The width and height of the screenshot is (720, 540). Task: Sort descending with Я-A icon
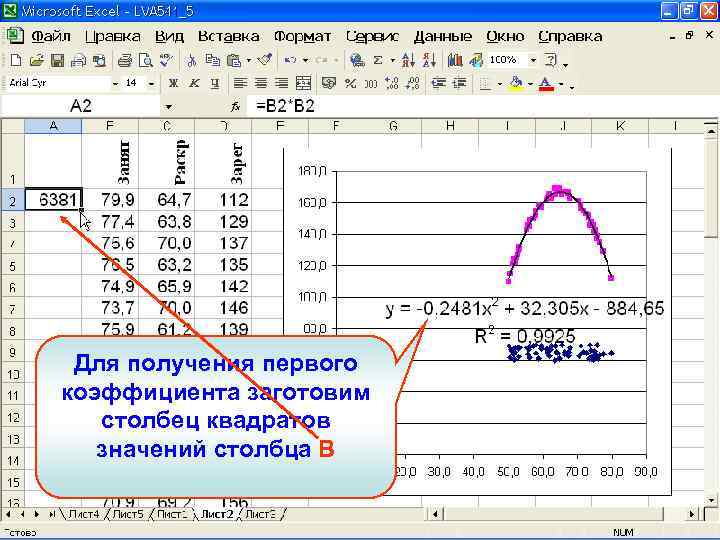point(429,60)
